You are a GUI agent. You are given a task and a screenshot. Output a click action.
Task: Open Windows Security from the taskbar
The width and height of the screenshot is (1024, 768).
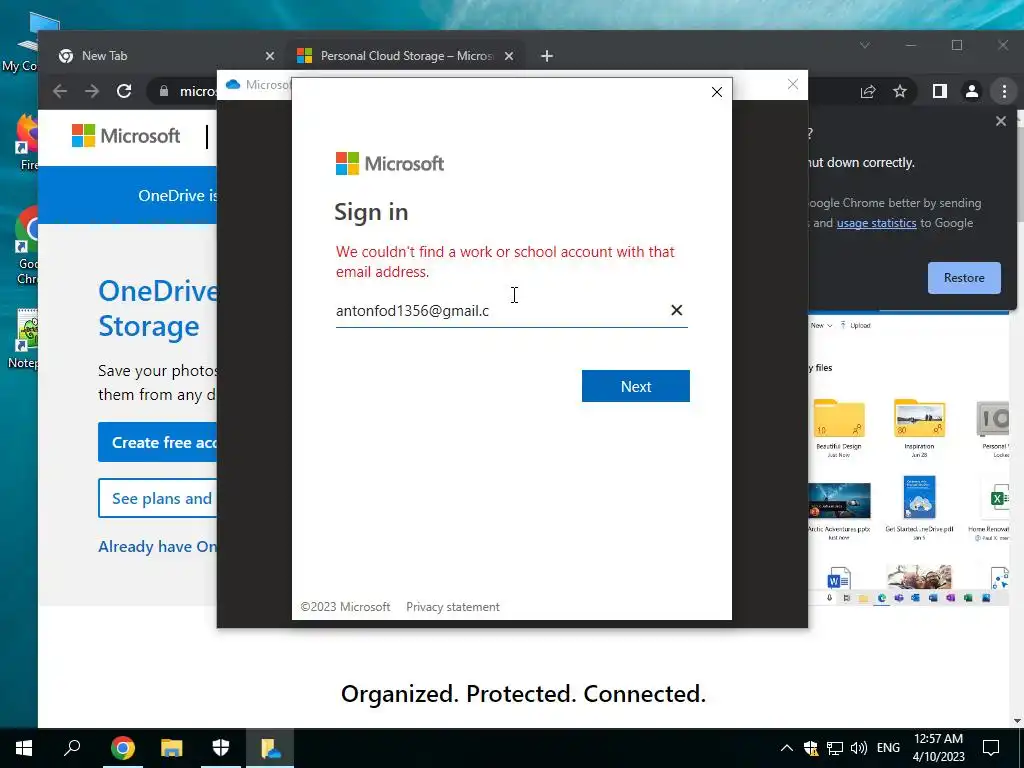click(221, 748)
